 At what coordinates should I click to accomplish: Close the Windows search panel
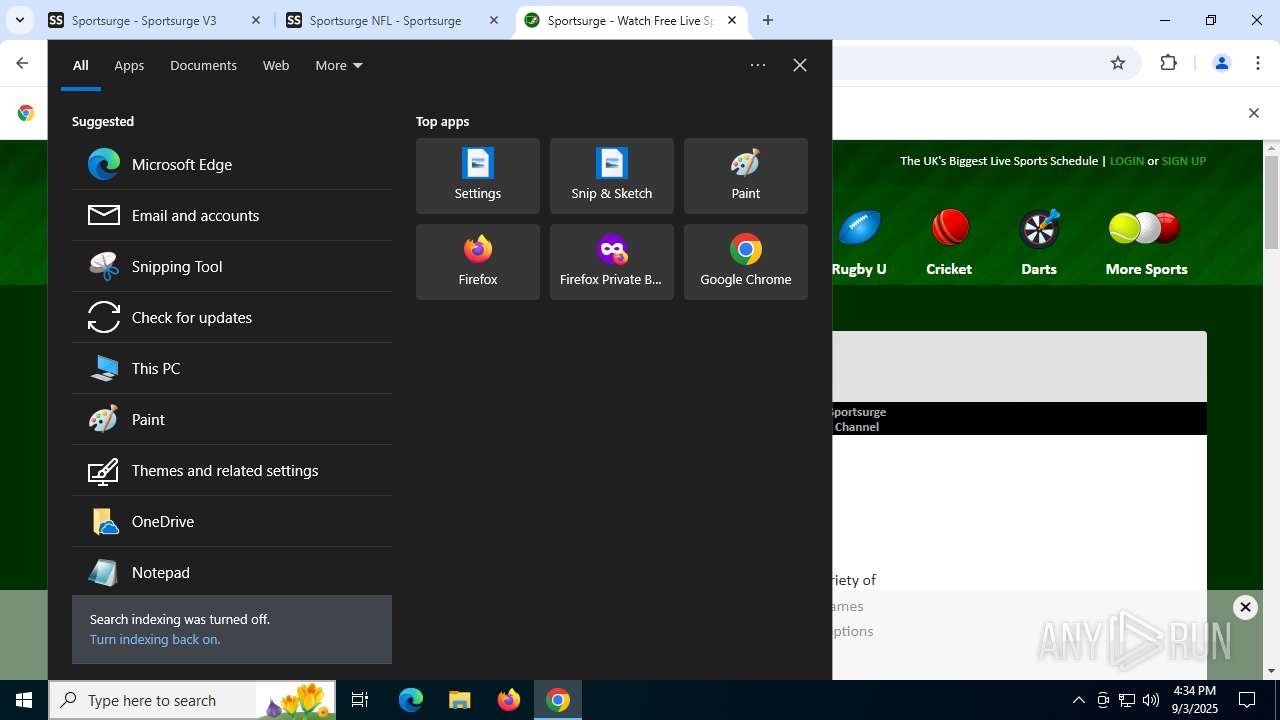point(800,65)
